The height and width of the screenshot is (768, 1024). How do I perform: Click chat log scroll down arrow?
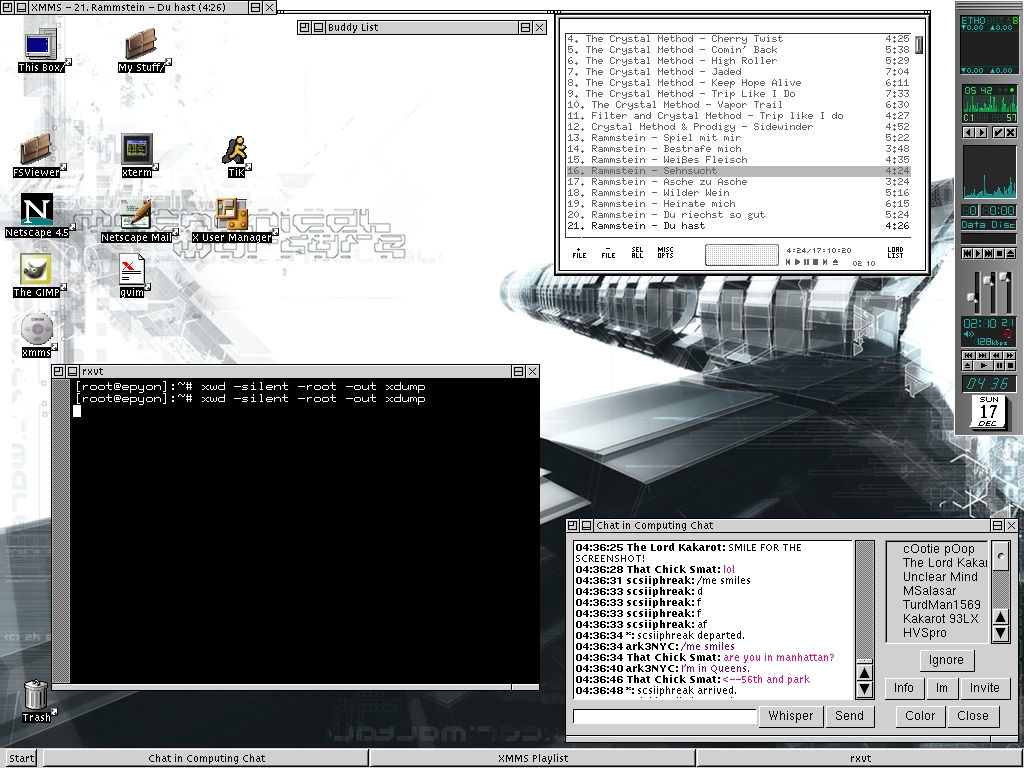pos(864,689)
